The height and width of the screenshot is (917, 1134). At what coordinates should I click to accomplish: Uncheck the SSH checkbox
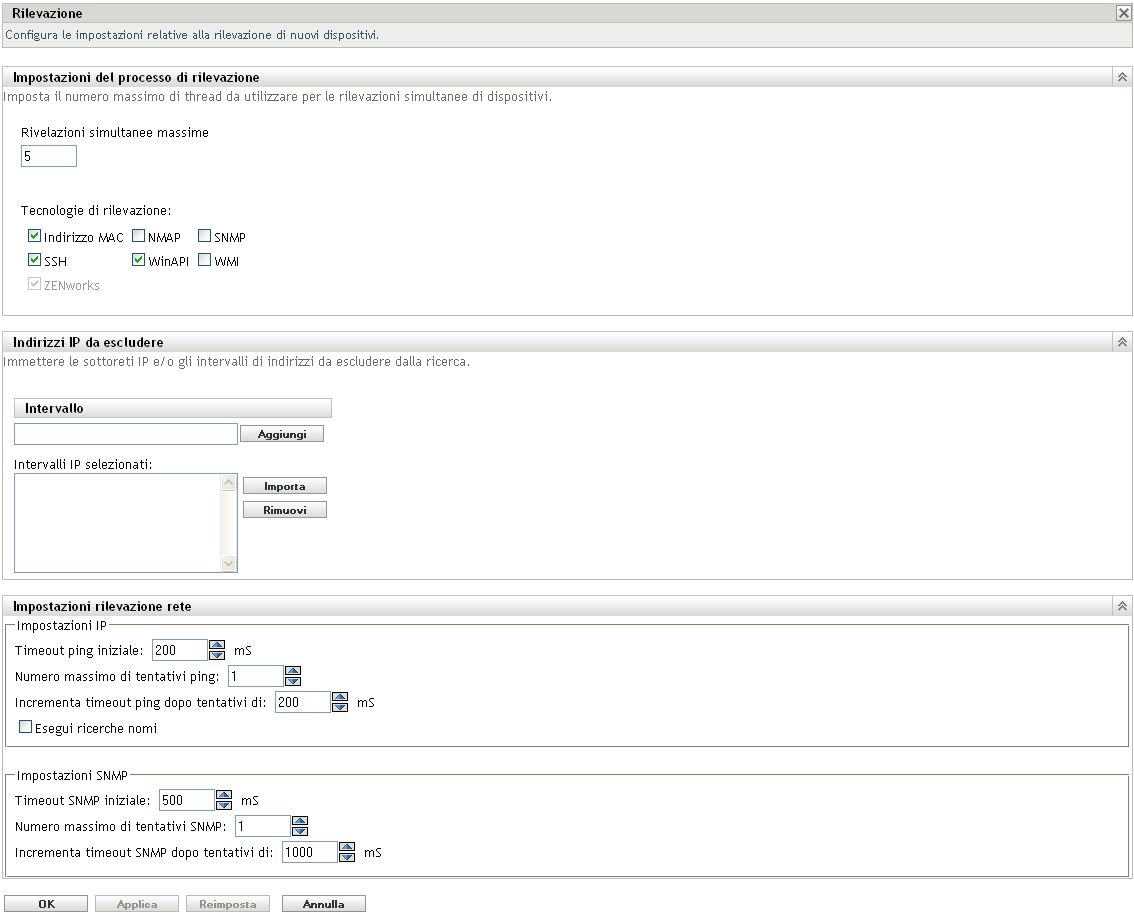tap(34, 260)
